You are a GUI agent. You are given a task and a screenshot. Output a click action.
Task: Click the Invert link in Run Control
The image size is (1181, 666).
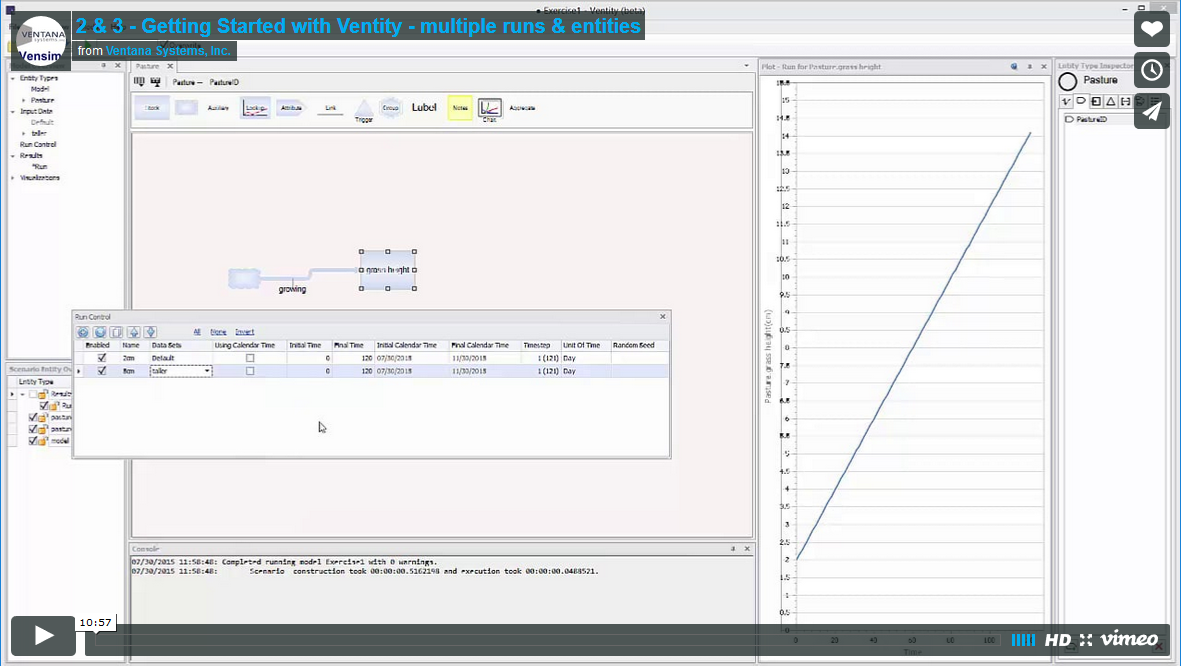[x=244, y=331]
